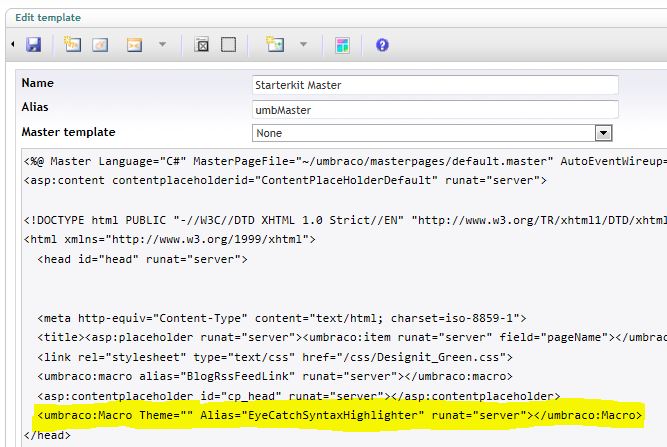Click the html xmlns code line

click(x=169, y=239)
